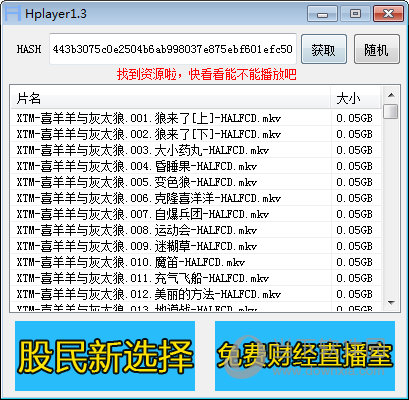Click the scrollbar down arrow

[391, 303]
